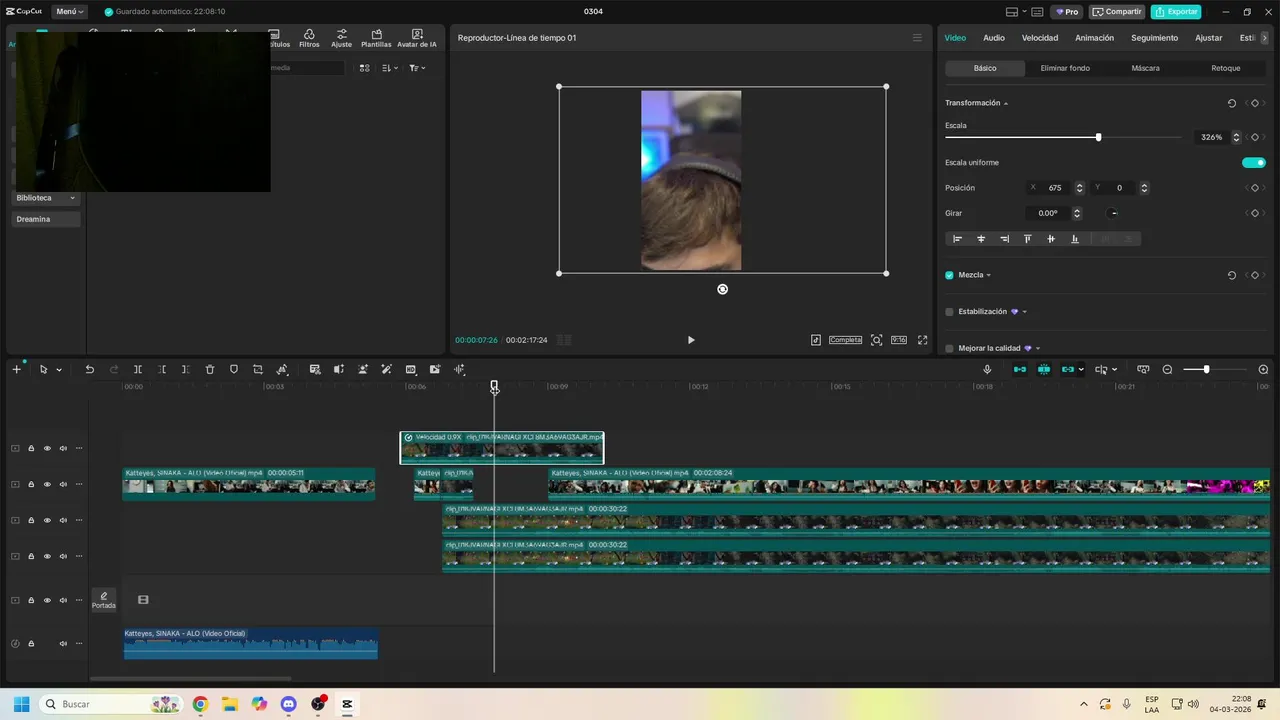Select the crop tool in timeline toolbar

258,370
